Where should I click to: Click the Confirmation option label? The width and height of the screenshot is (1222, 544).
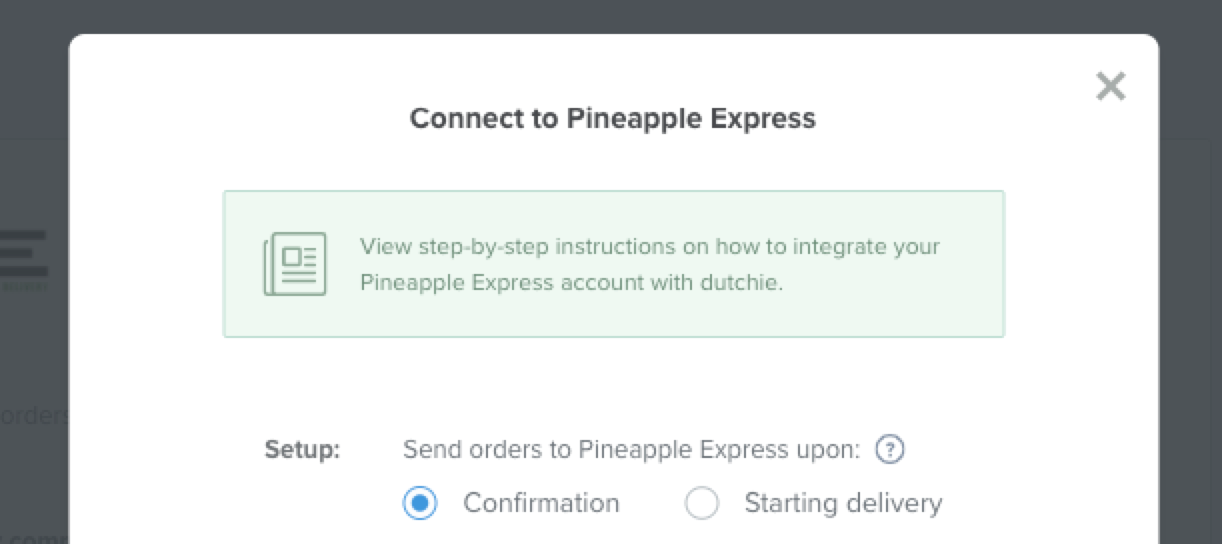541,503
